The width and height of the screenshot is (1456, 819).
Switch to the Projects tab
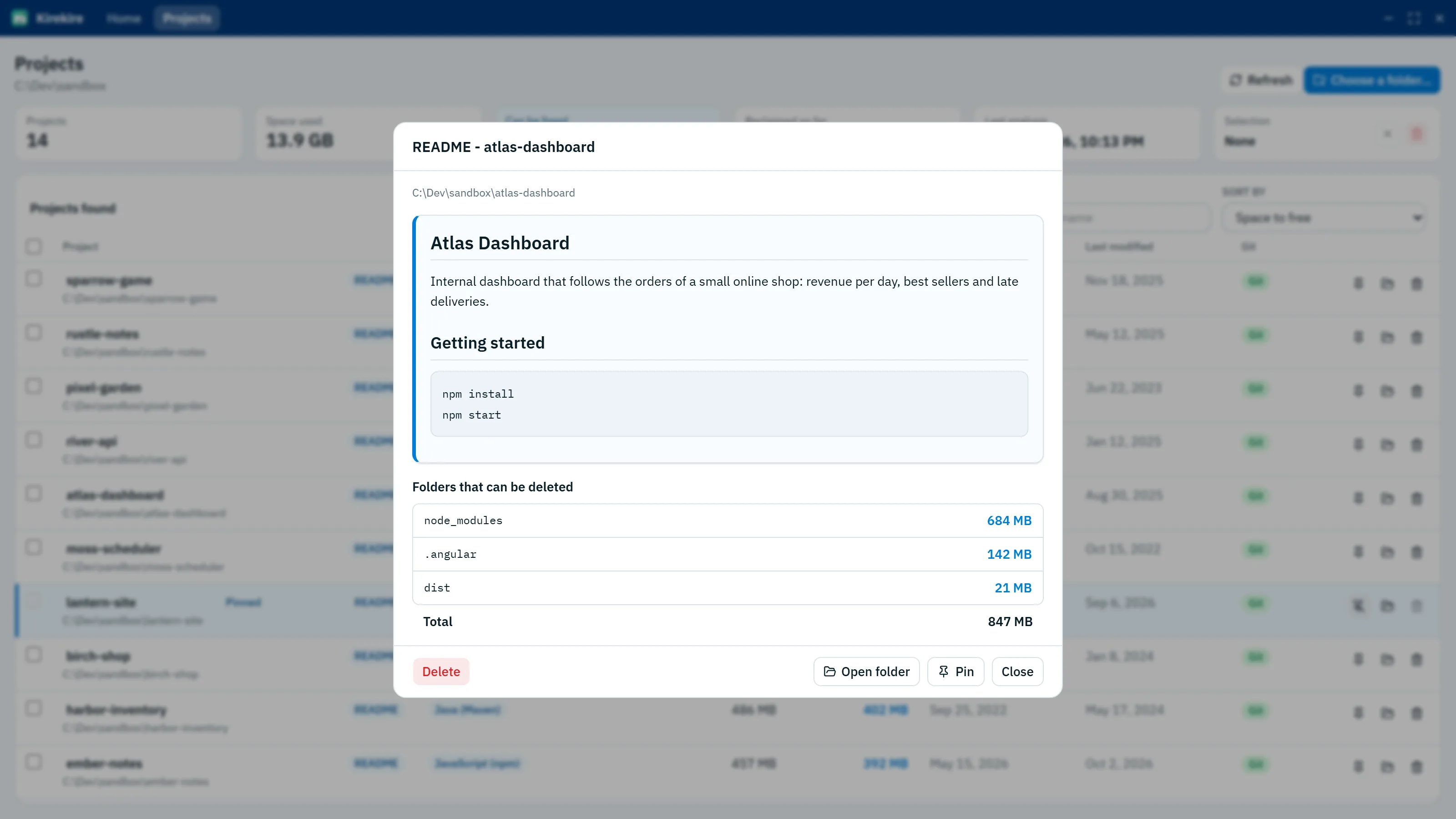point(187,19)
